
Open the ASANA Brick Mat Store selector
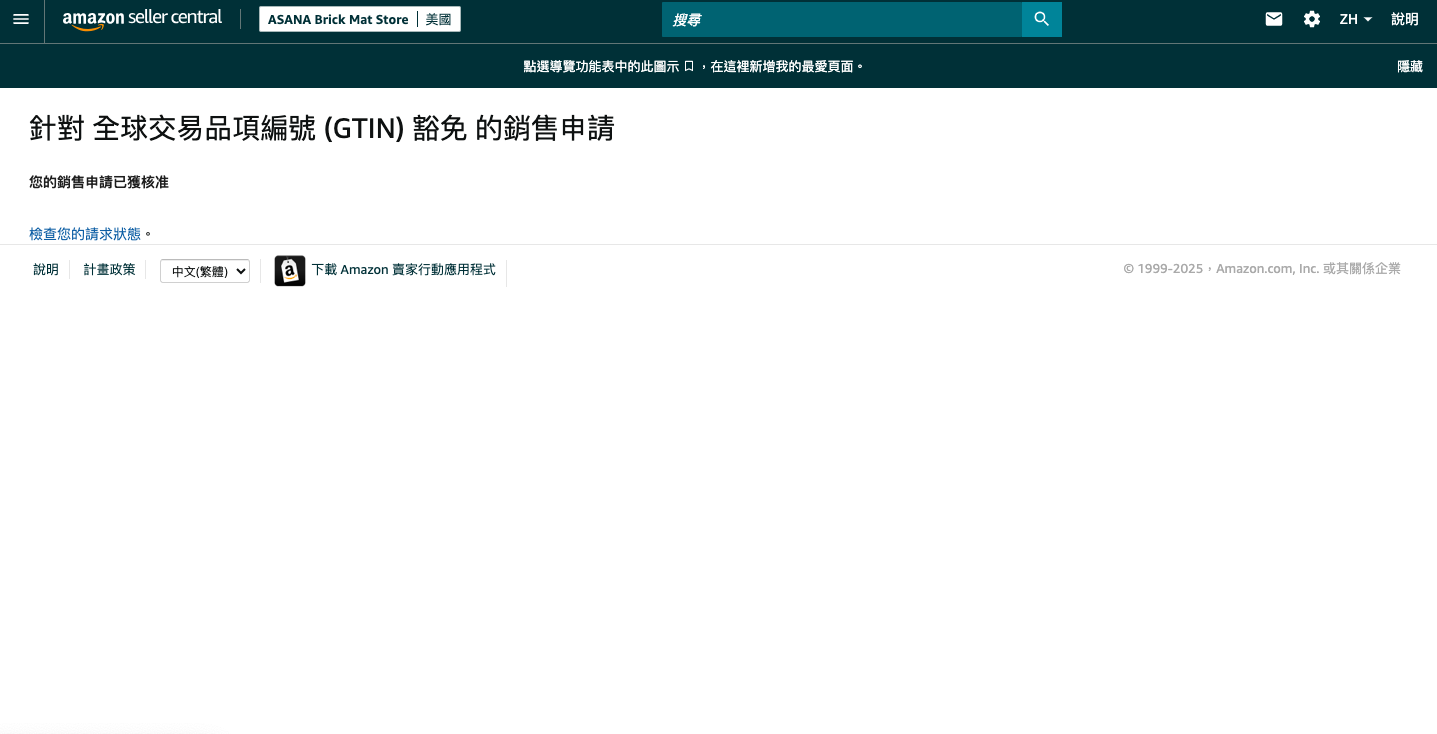click(x=360, y=19)
